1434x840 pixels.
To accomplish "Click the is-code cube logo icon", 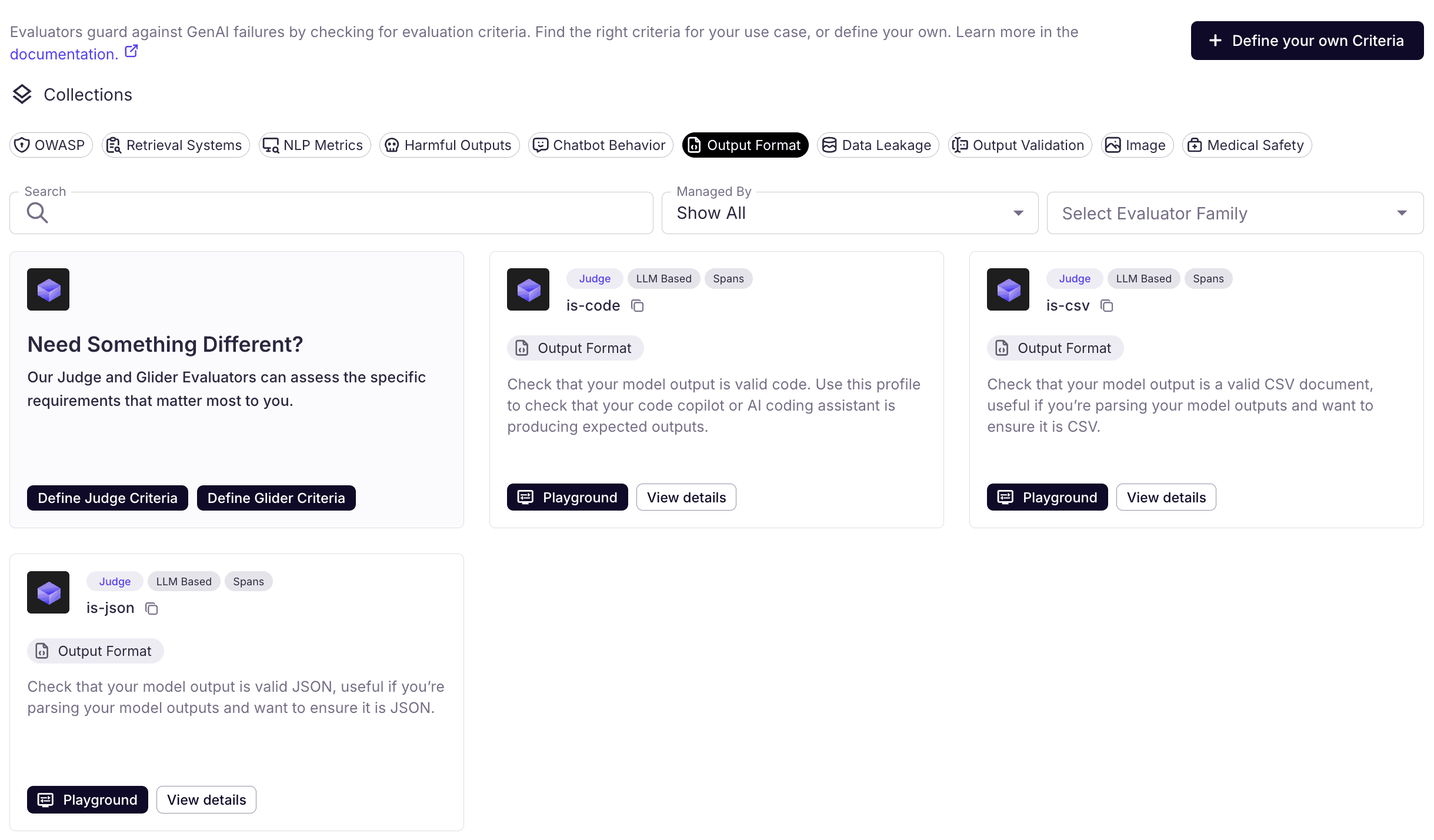I will pos(528,289).
